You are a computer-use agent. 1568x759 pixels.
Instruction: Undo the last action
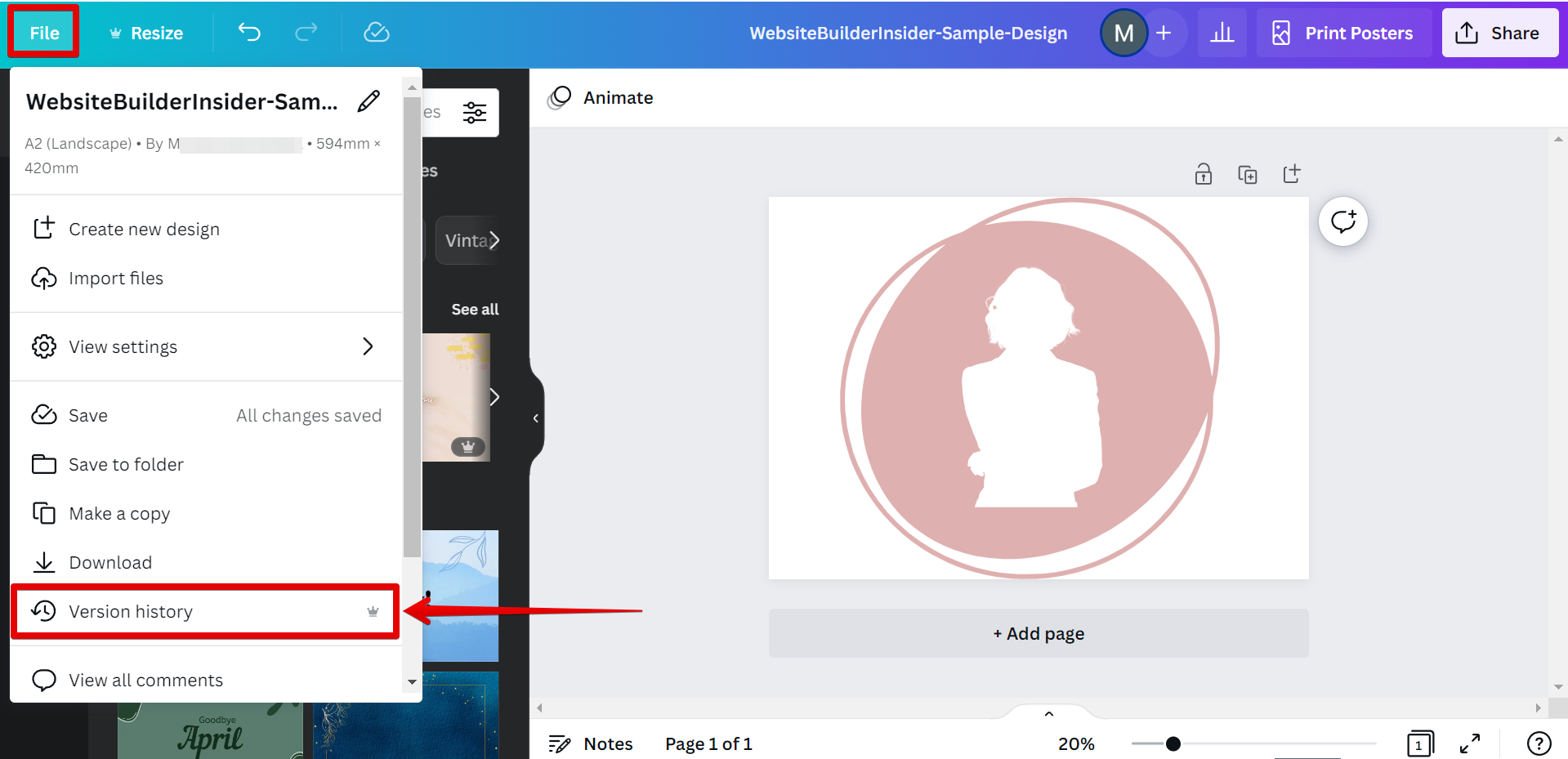(248, 33)
